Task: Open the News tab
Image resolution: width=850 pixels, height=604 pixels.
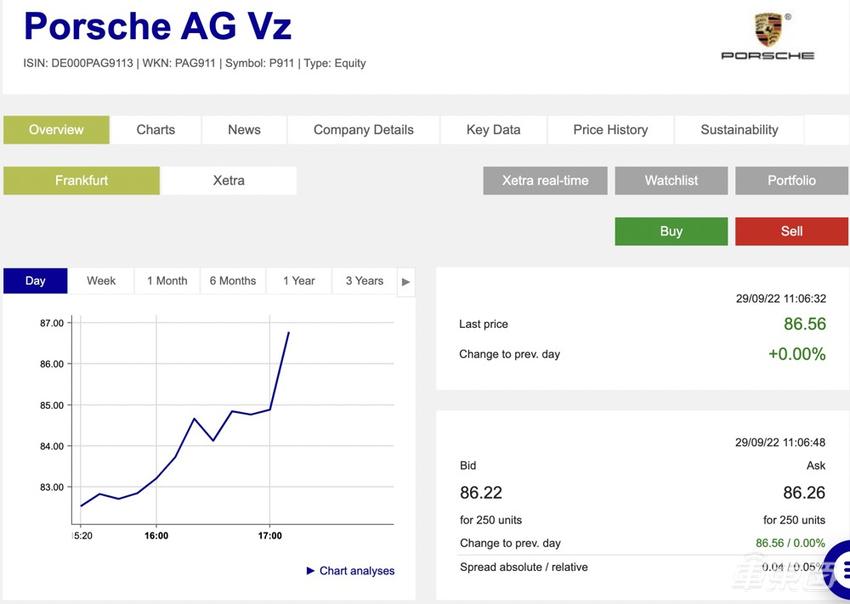Action: tap(244, 130)
